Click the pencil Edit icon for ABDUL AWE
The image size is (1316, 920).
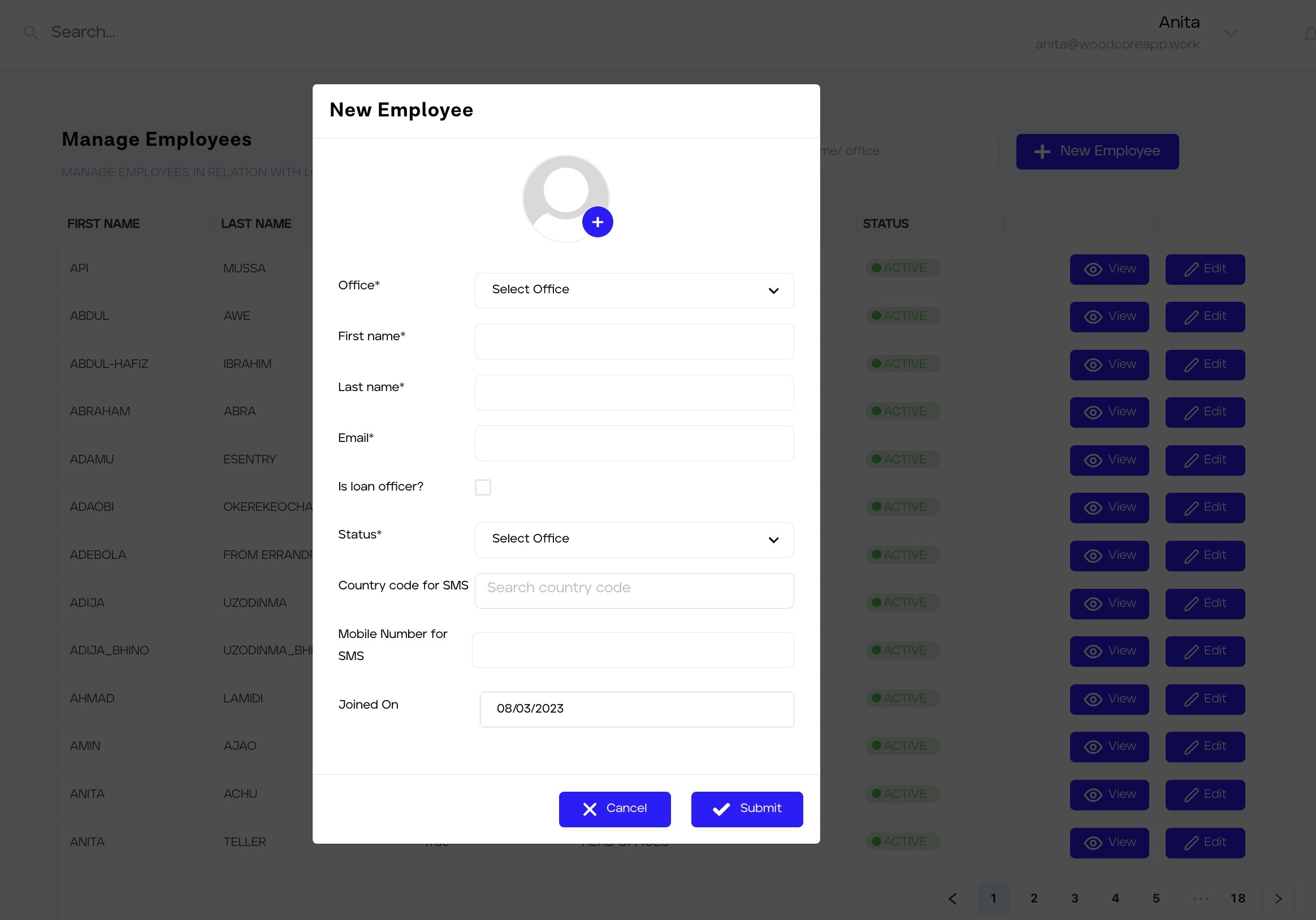coord(1191,317)
